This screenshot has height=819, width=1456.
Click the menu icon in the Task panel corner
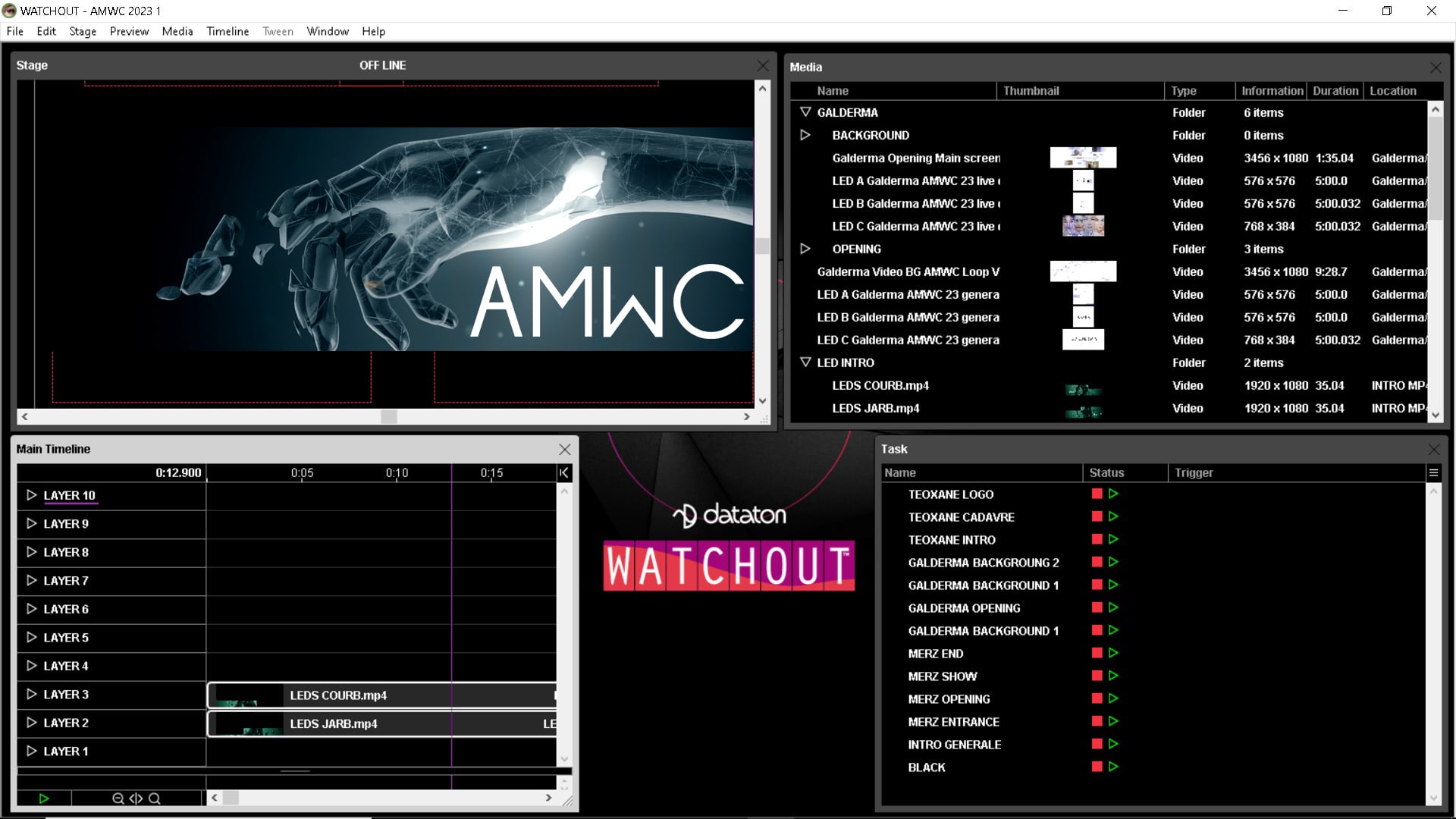pos(1436,472)
